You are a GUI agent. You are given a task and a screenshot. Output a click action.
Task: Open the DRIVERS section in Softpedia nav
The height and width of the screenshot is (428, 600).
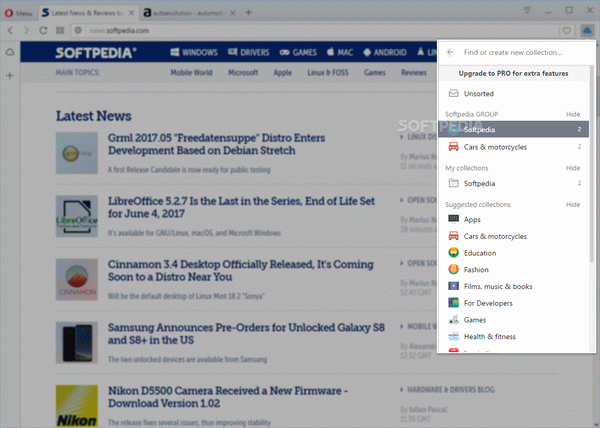[x=249, y=52]
